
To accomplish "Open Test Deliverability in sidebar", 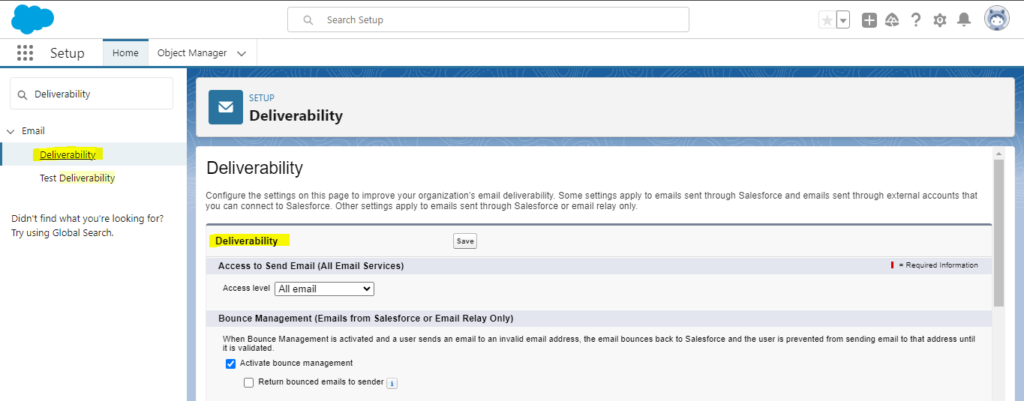I will [x=77, y=178].
